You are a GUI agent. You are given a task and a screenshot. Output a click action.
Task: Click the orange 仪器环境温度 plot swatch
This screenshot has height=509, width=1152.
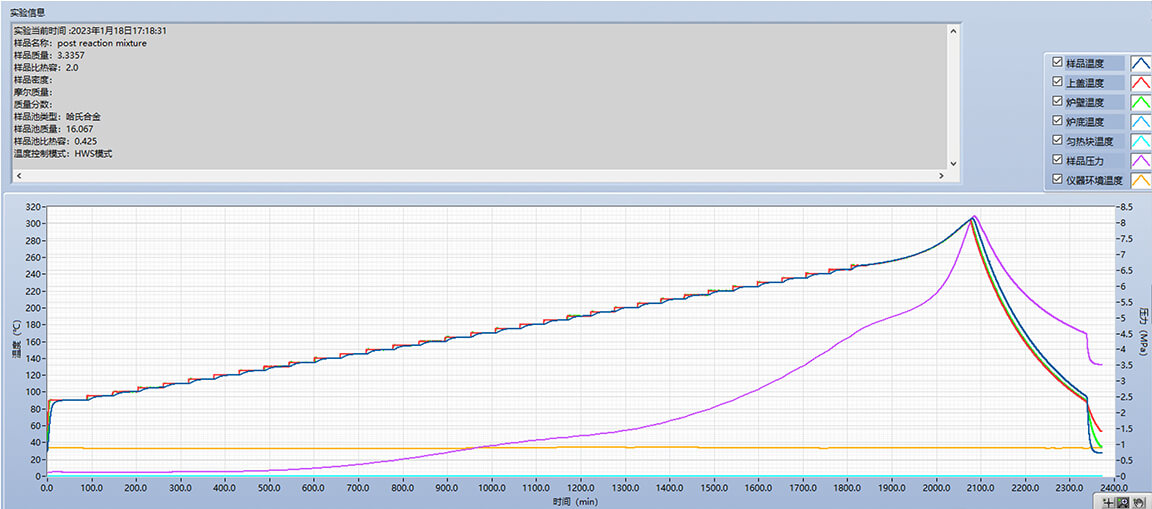pos(1140,180)
